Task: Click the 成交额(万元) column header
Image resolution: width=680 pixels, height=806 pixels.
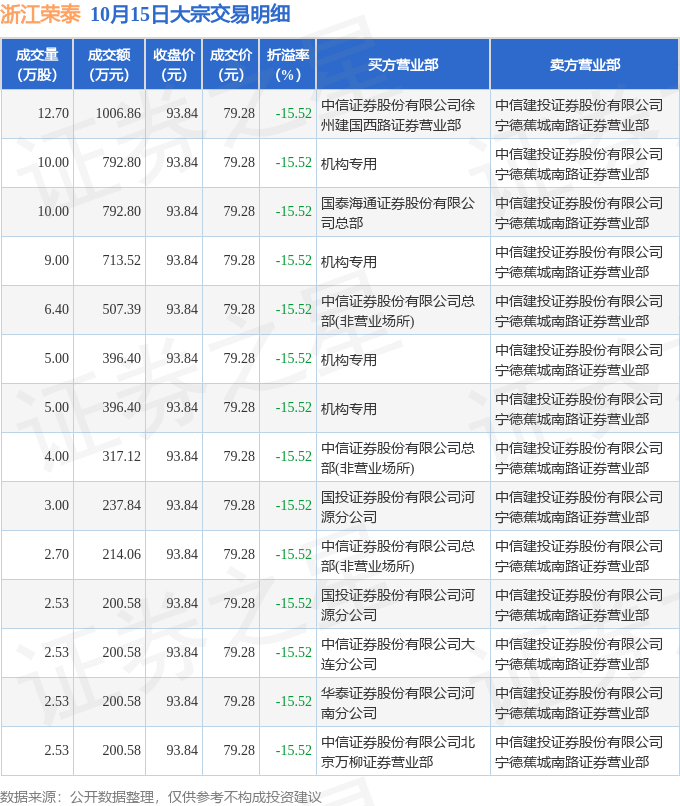Action: click(x=109, y=64)
